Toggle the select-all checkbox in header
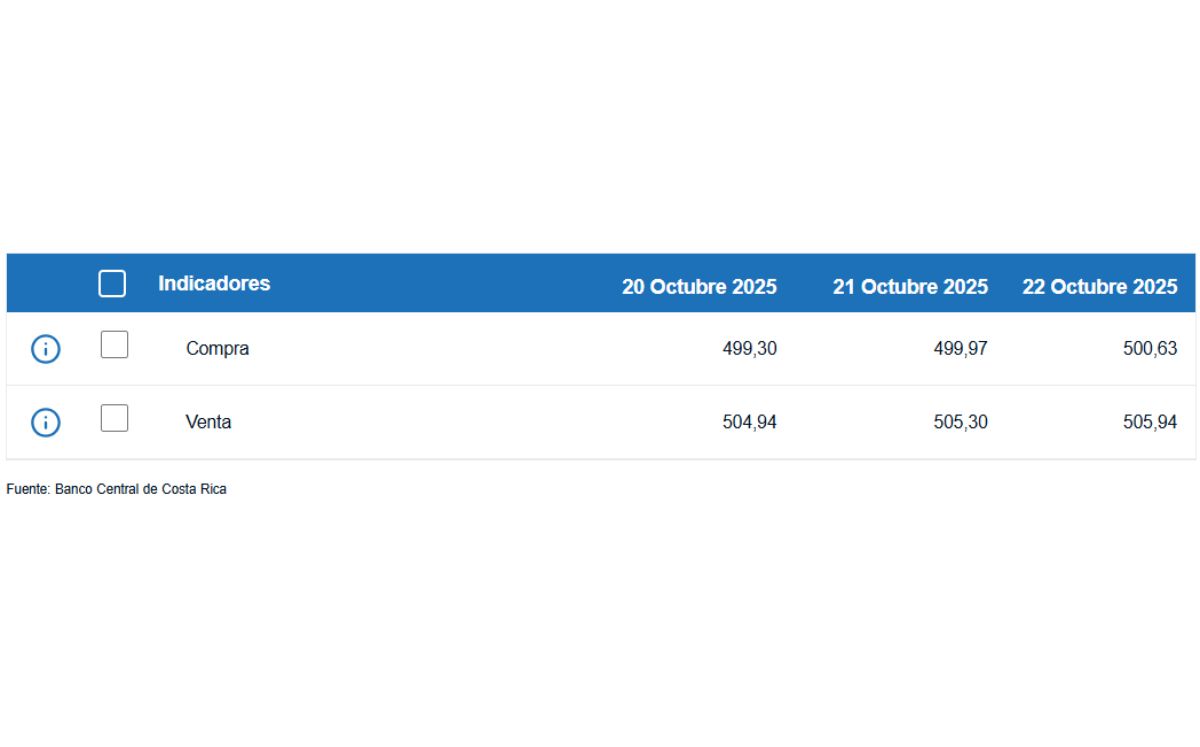 [112, 284]
